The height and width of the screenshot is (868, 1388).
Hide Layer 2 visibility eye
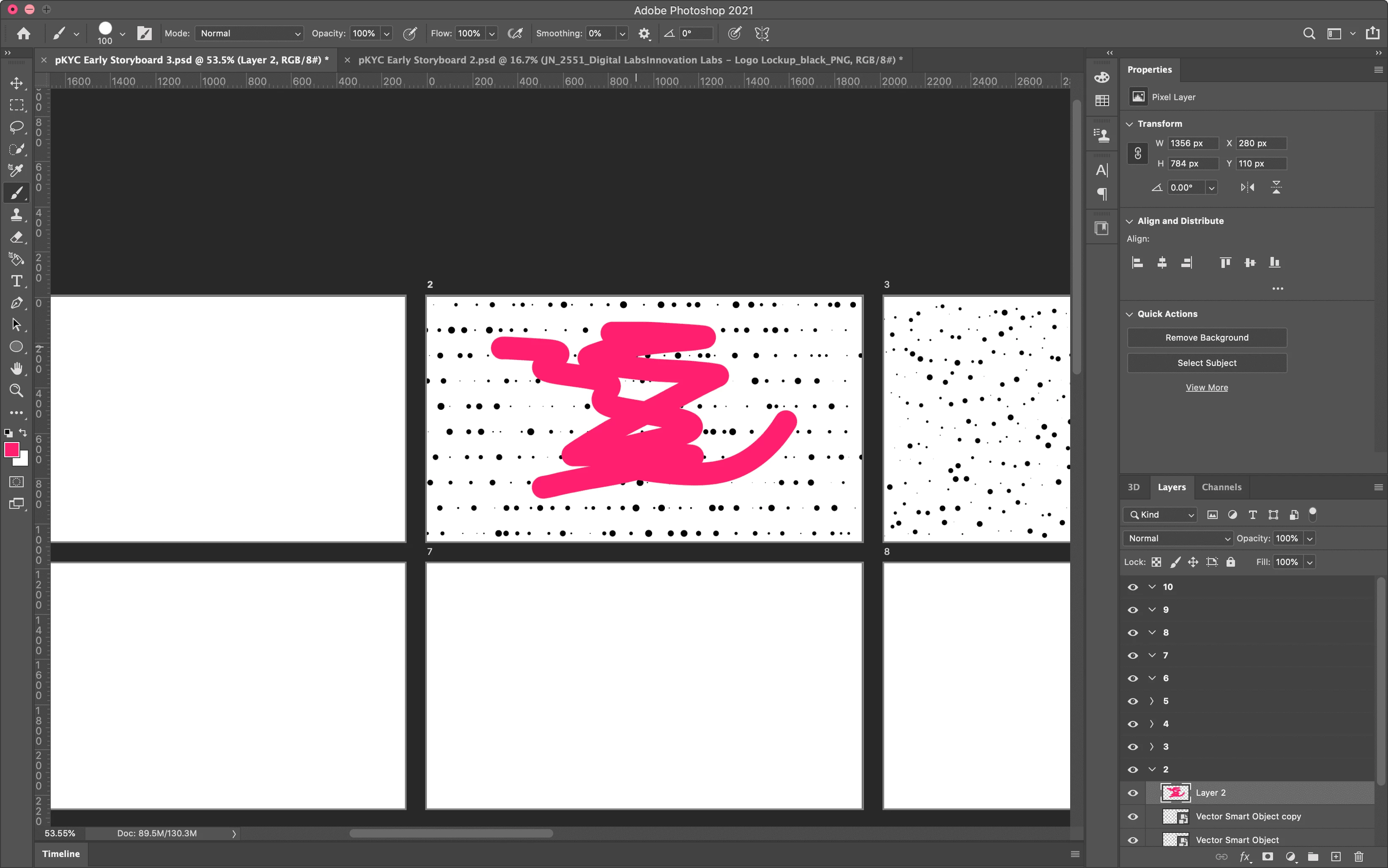1133,793
